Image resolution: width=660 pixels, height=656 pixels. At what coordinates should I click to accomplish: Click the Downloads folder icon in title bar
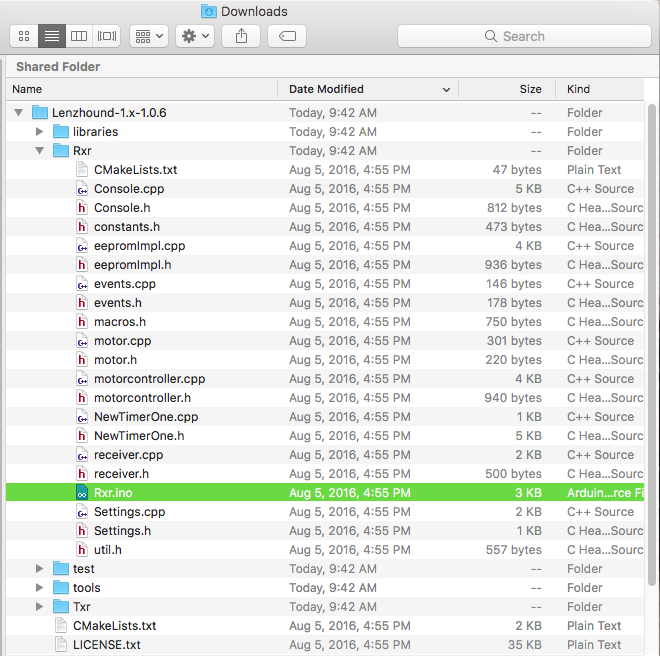point(208,11)
